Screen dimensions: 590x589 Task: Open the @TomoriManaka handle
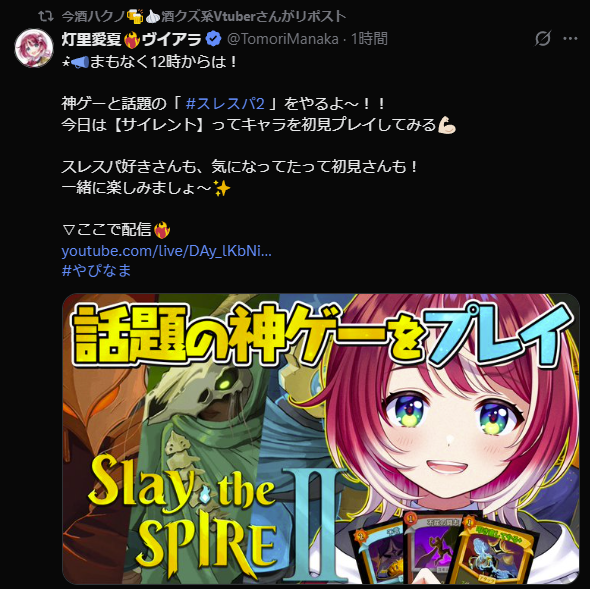pyautogui.click(x=283, y=39)
